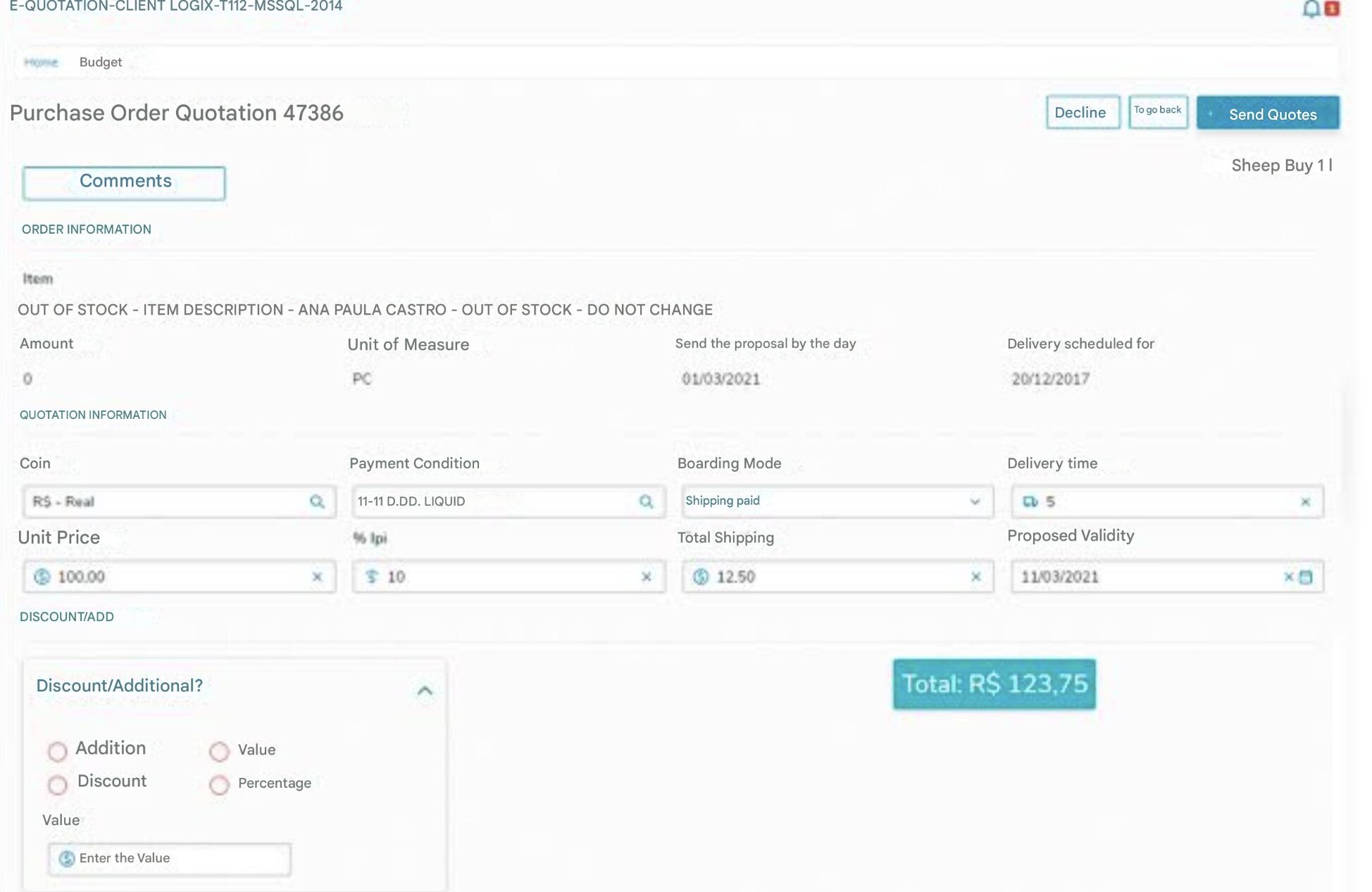Go to Home breadcrumb
This screenshot has height=892, width=1372.
pyautogui.click(x=41, y=62)
